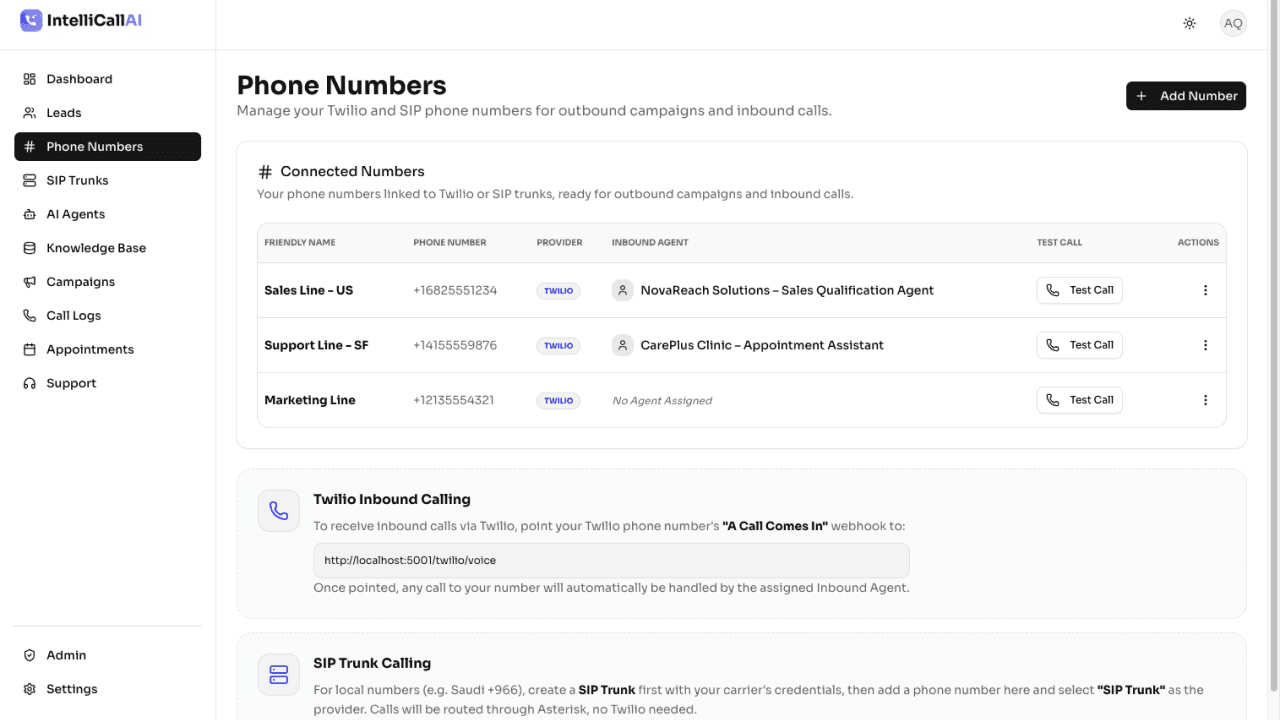Click the phone icon in Marketing Line Test Call
1280x720 pixels.
1052,400
